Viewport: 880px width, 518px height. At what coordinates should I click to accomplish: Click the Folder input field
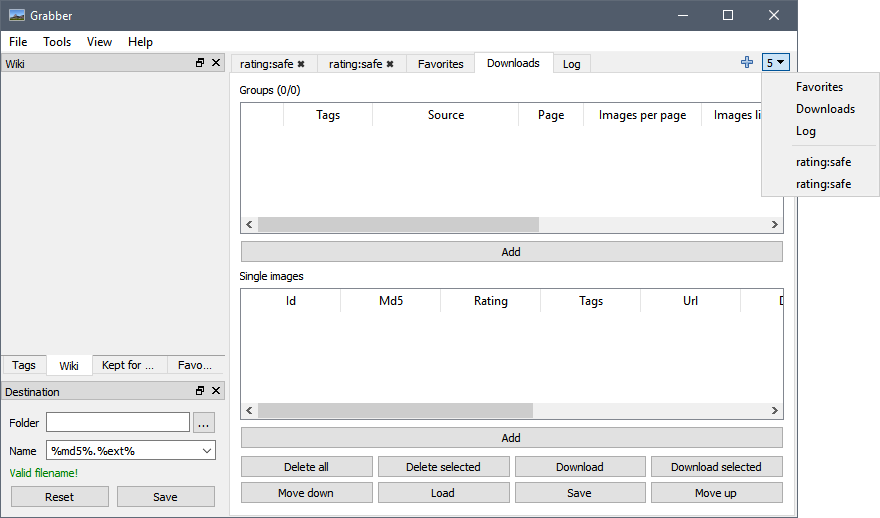tap(118, 423)
